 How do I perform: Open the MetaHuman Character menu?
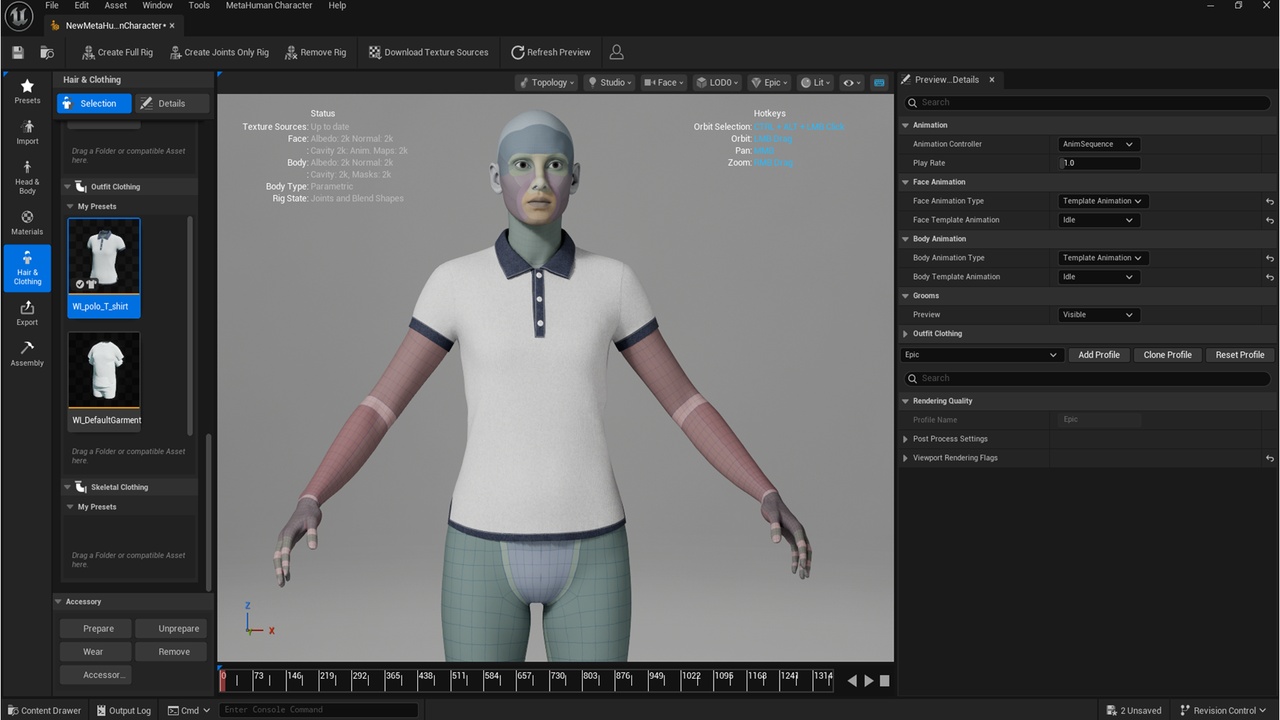tap(269, 6)
